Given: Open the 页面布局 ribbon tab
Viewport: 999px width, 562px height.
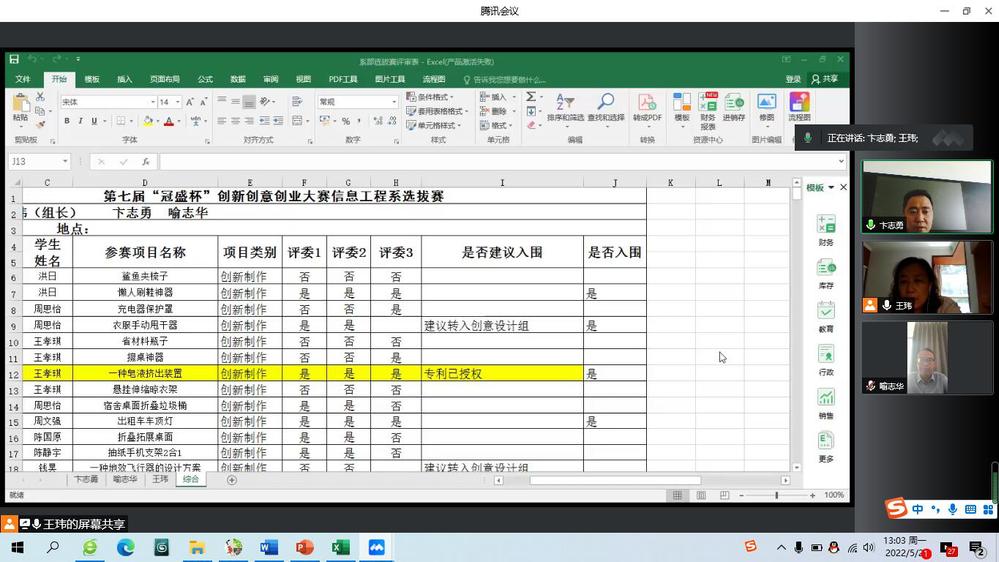Looking at the screenshot, I should pos(165,79).
